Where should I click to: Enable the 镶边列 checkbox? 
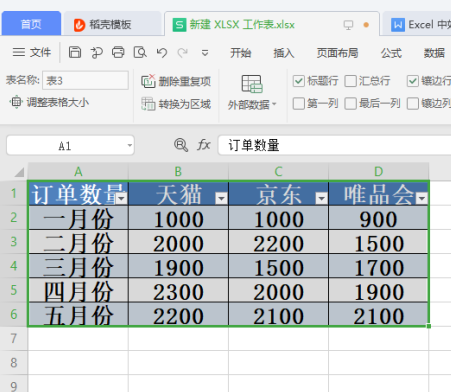pos(413,103)
